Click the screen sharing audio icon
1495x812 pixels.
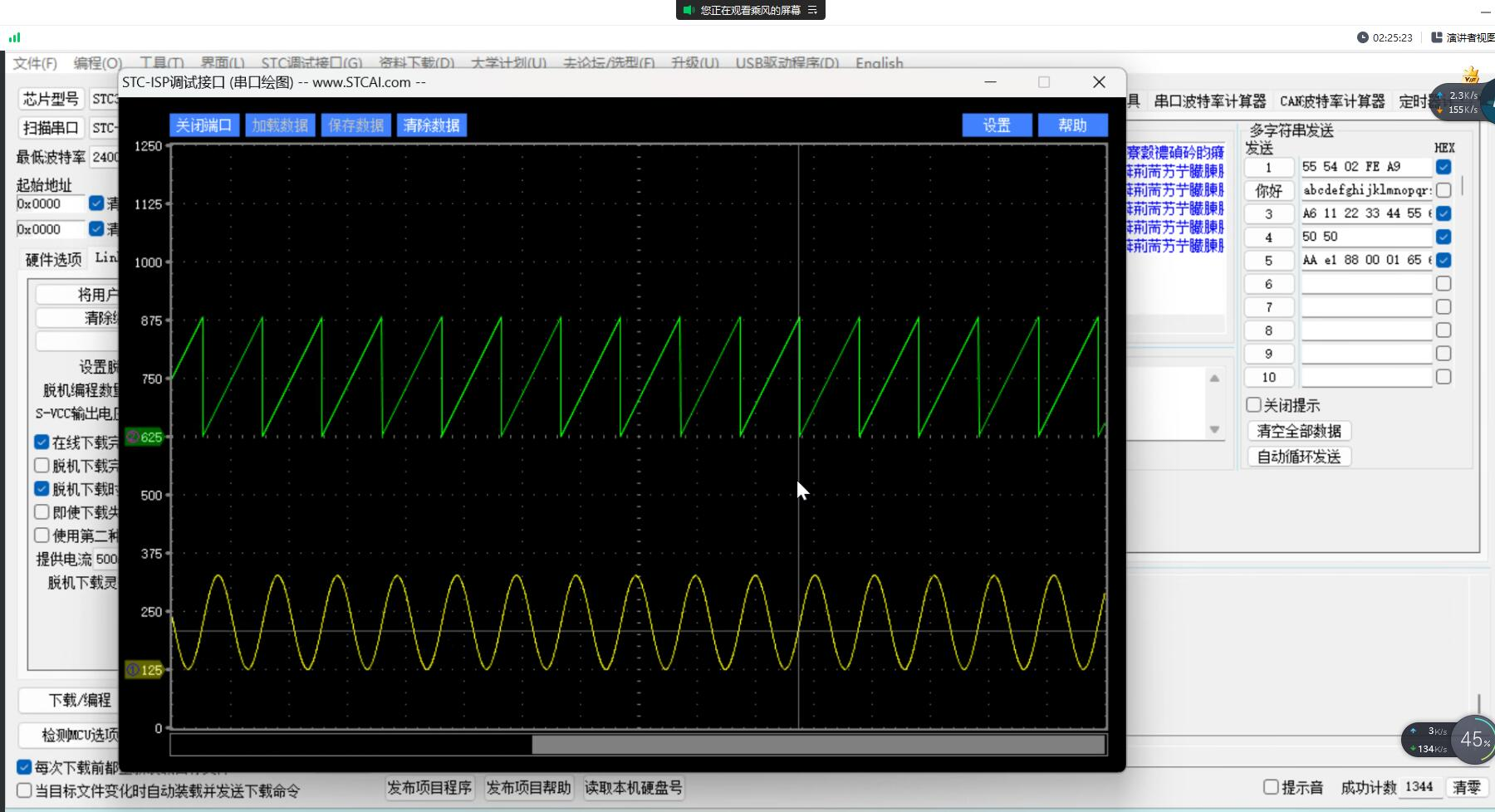(688, 10)
